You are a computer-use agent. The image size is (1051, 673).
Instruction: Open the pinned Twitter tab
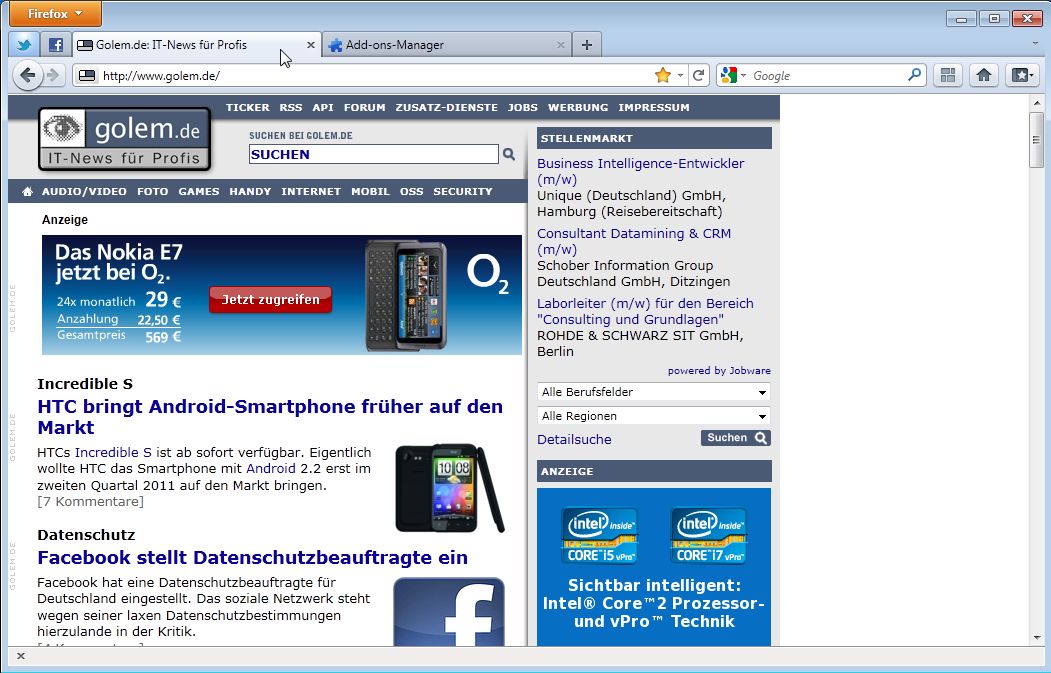[x=24, y=45]
